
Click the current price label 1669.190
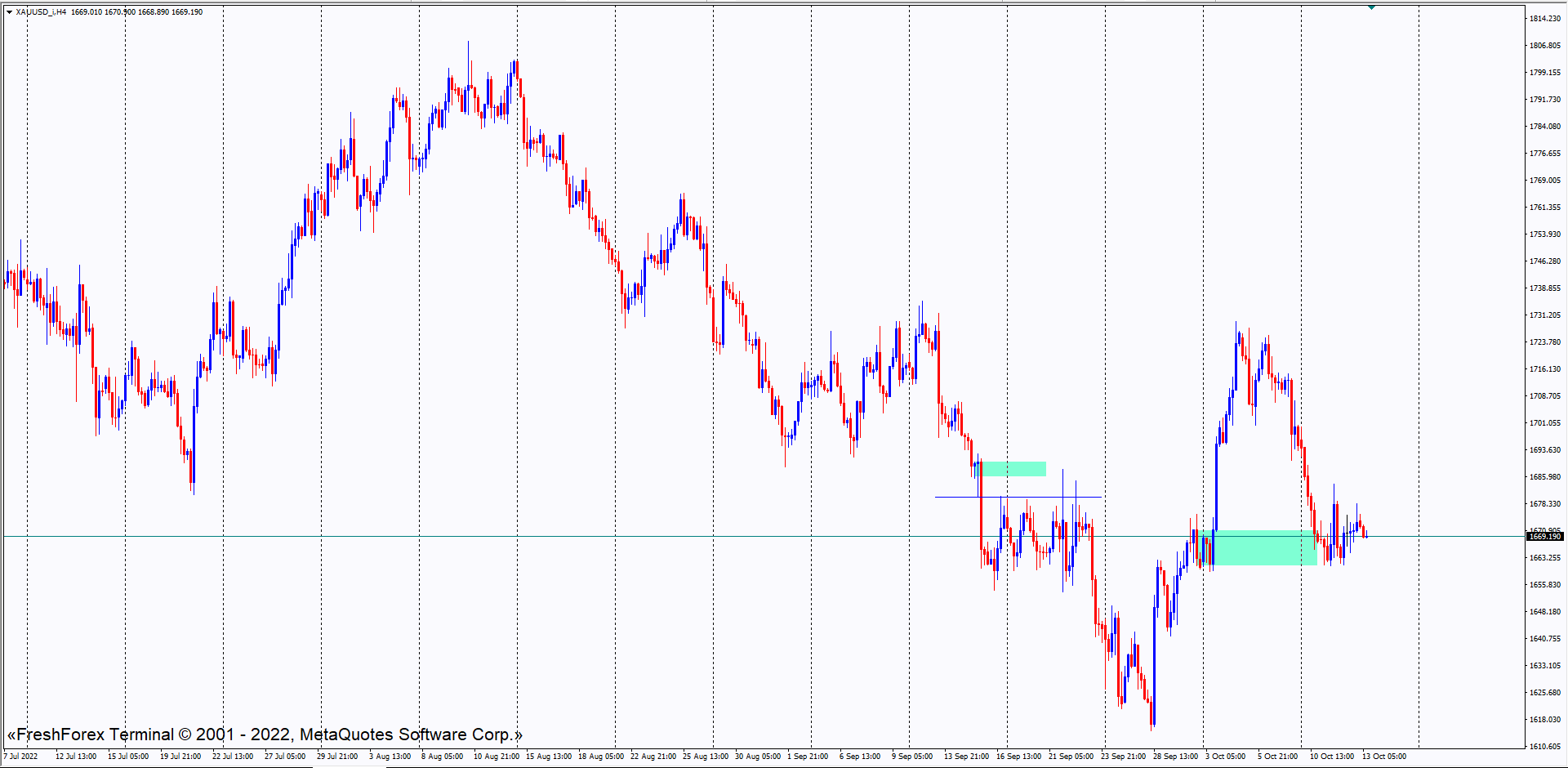1544,537
